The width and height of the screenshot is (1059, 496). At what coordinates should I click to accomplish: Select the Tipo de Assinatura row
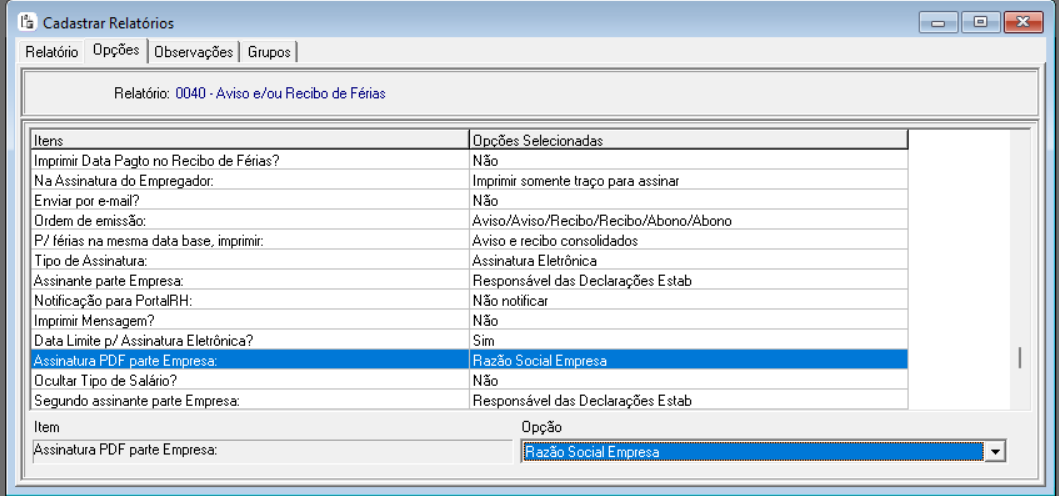(x=250, y=261)
